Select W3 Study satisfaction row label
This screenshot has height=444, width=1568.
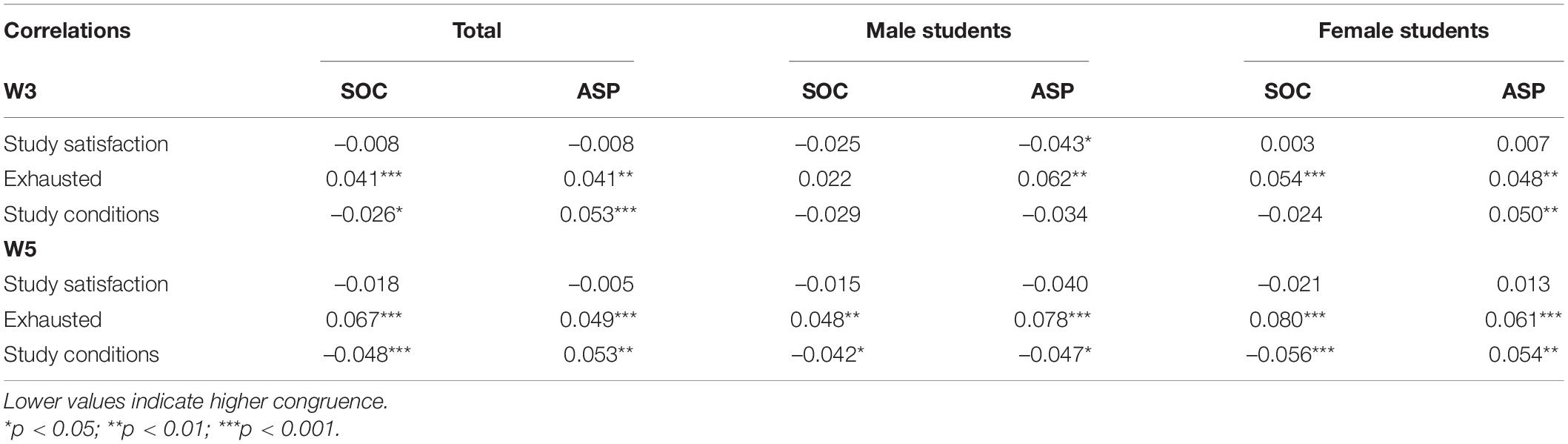(86, 144)
